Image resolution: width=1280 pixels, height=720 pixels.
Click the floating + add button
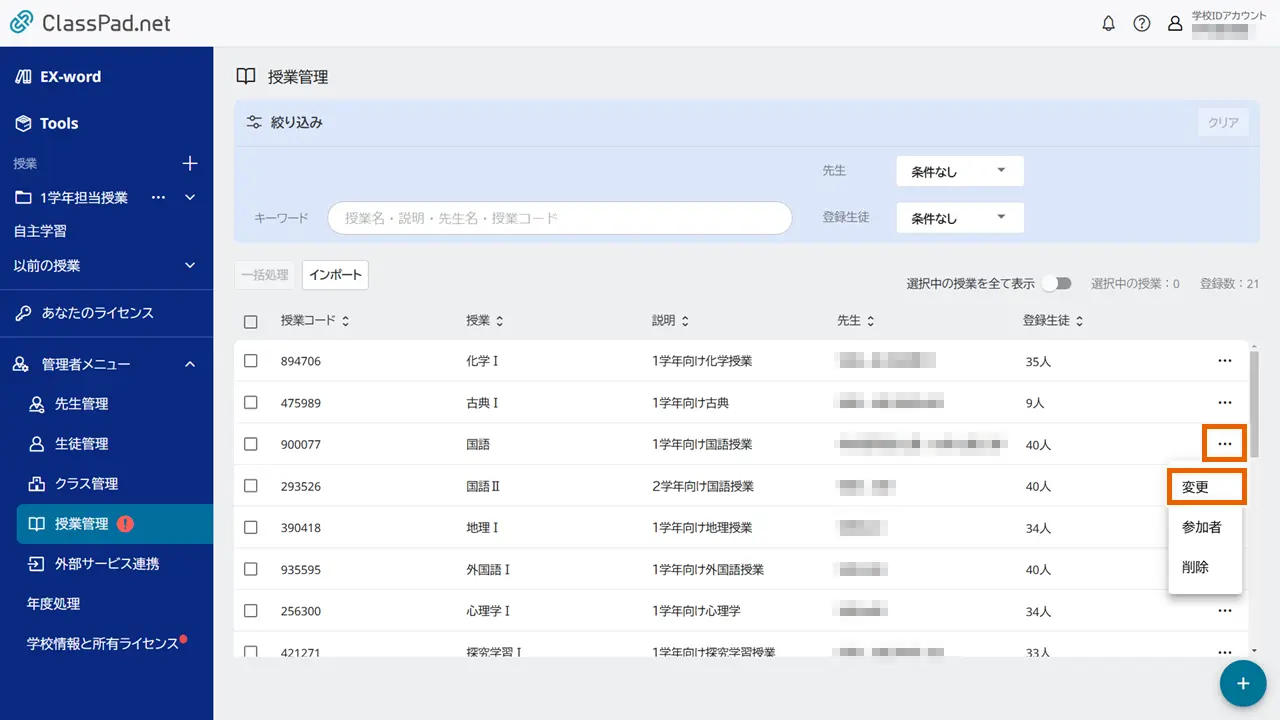click(1242, 683)
